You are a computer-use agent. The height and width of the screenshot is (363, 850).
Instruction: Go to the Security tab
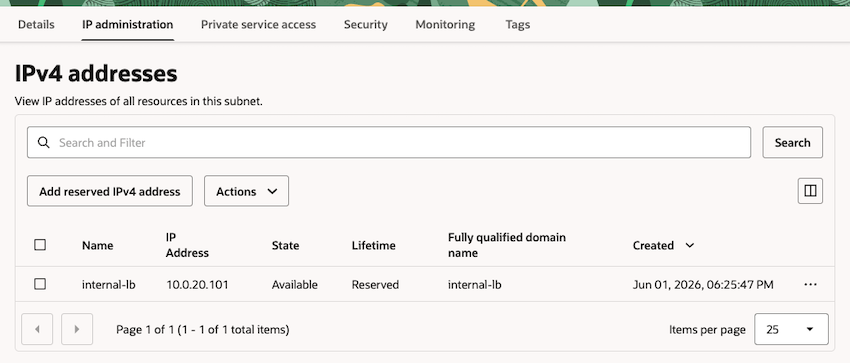365,24
